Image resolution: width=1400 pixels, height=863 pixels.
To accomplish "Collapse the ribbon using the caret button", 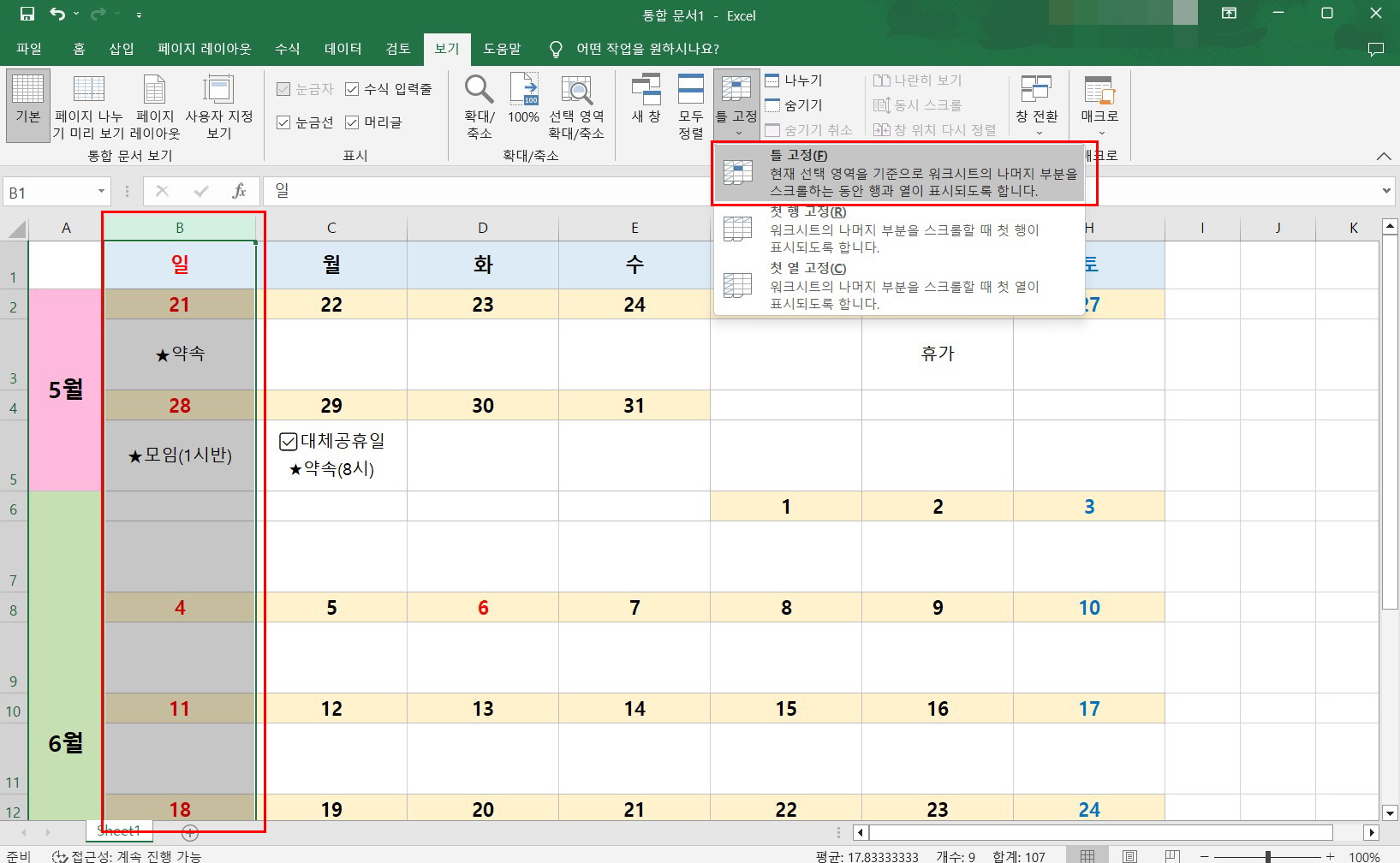I will (1385, 157).
